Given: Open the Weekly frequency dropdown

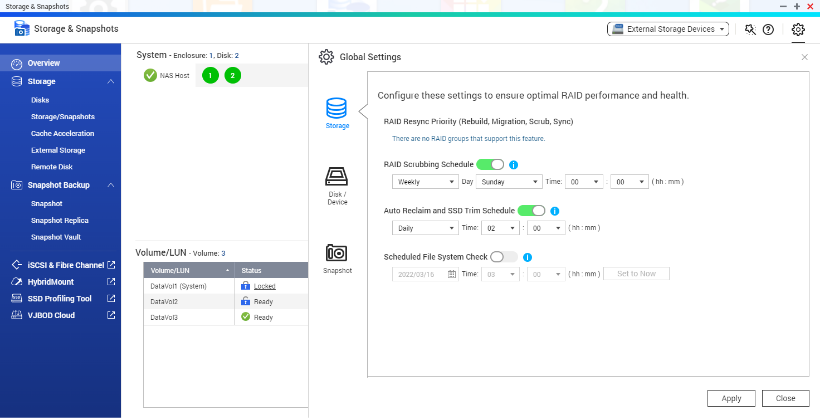Looking at the screenshot, I should (424, 182).
